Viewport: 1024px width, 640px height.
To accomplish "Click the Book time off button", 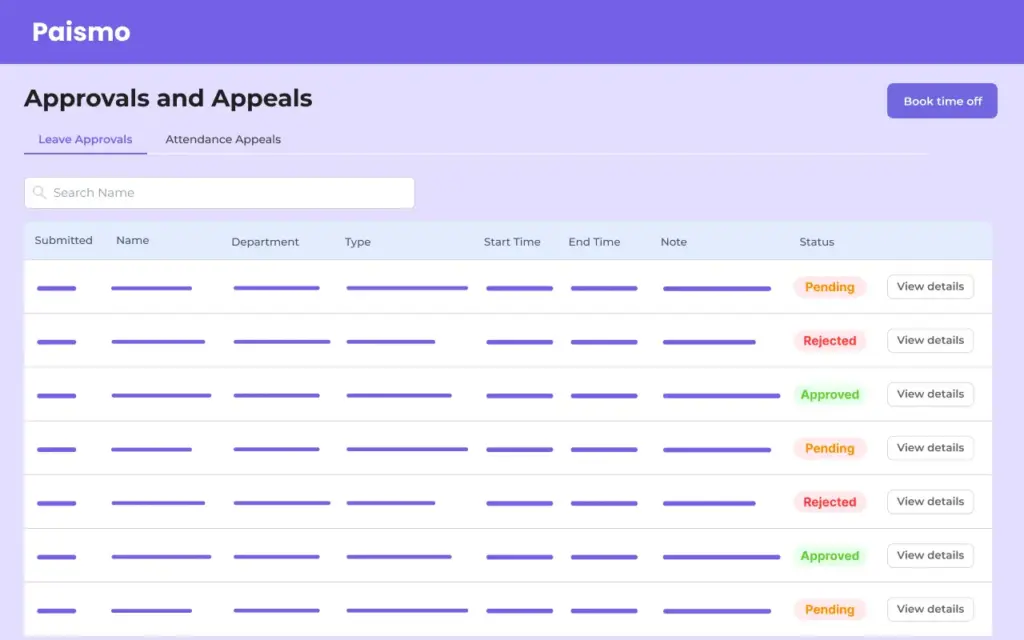I will click(941, 100).
